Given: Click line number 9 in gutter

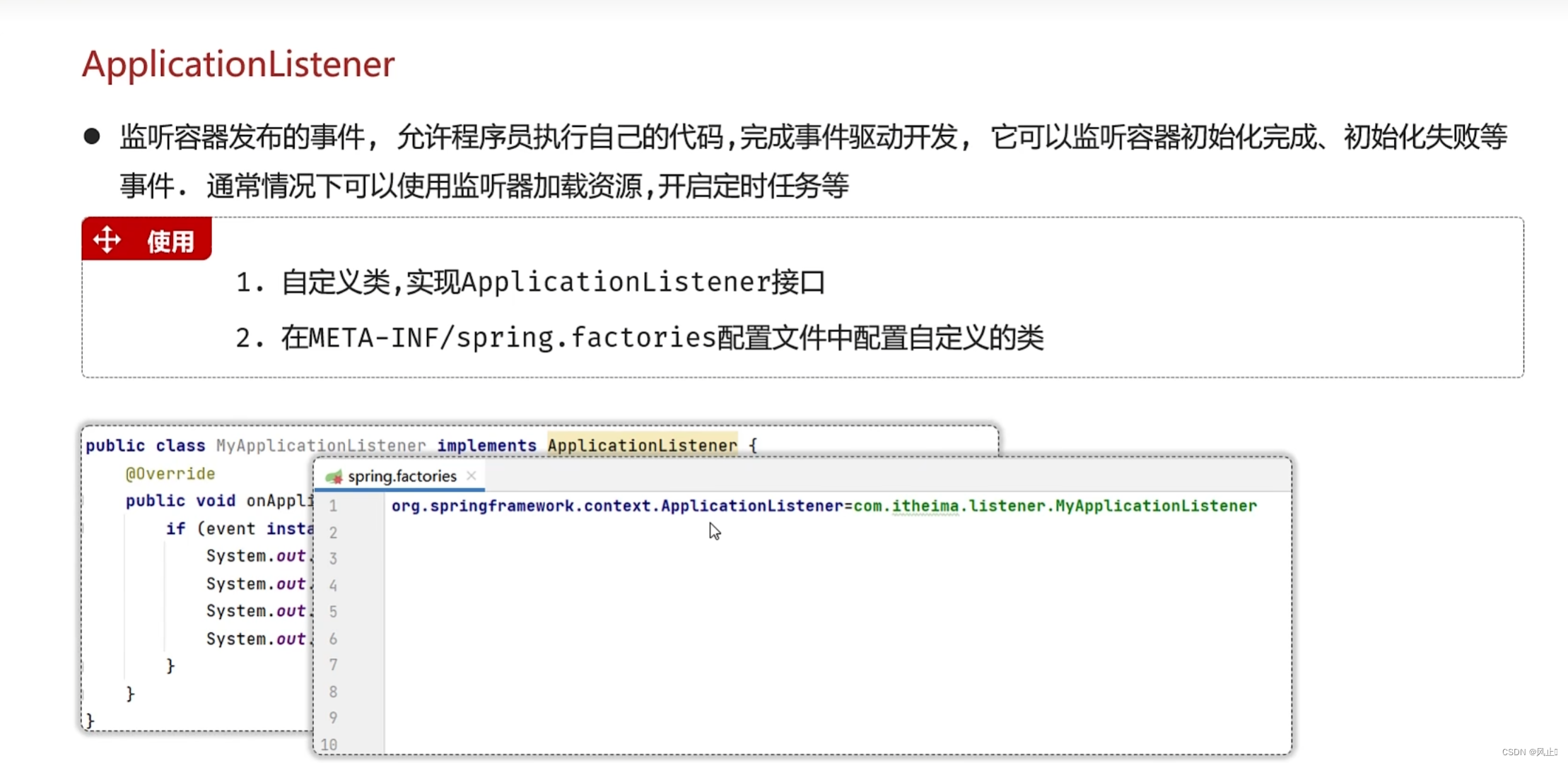Looking at the screenshot, I should (x=333, y=718).
